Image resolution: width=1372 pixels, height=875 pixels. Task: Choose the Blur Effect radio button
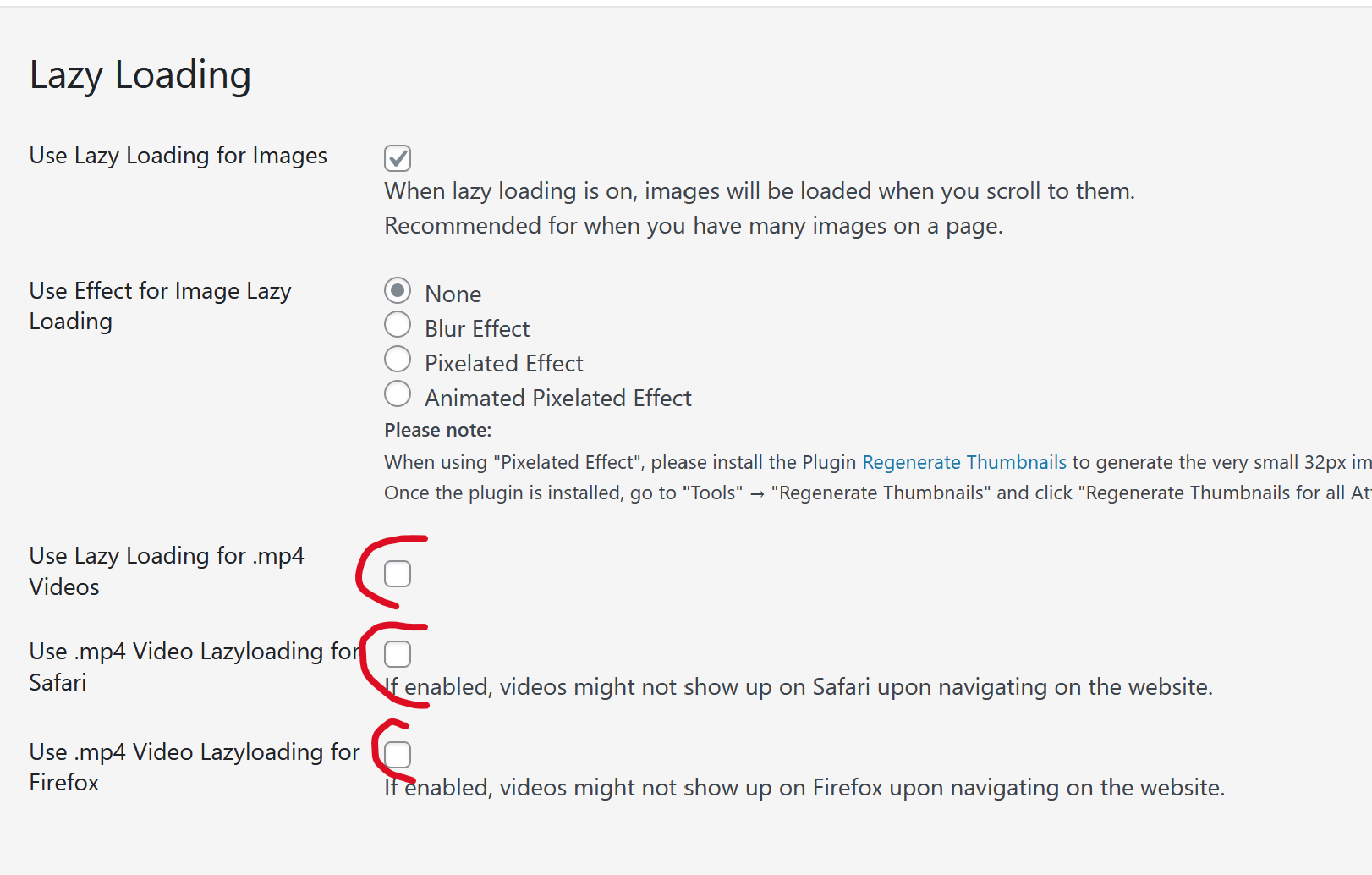[398, 325]
